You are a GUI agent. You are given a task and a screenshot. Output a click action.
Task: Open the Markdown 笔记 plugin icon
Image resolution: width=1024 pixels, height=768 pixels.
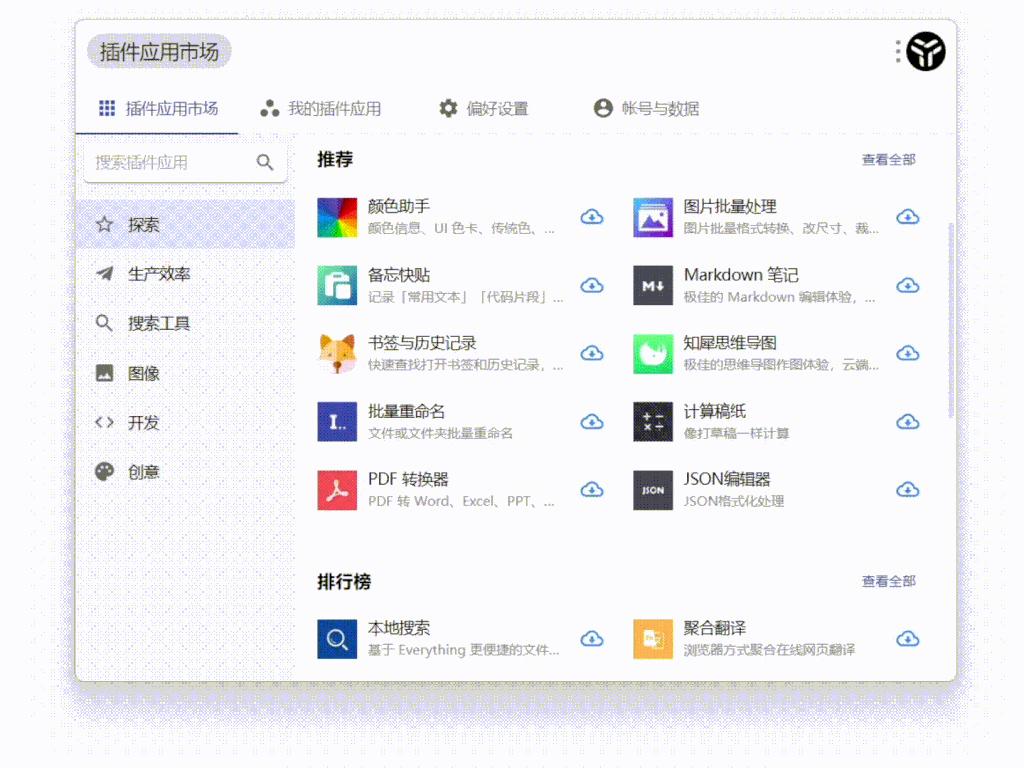652,285
